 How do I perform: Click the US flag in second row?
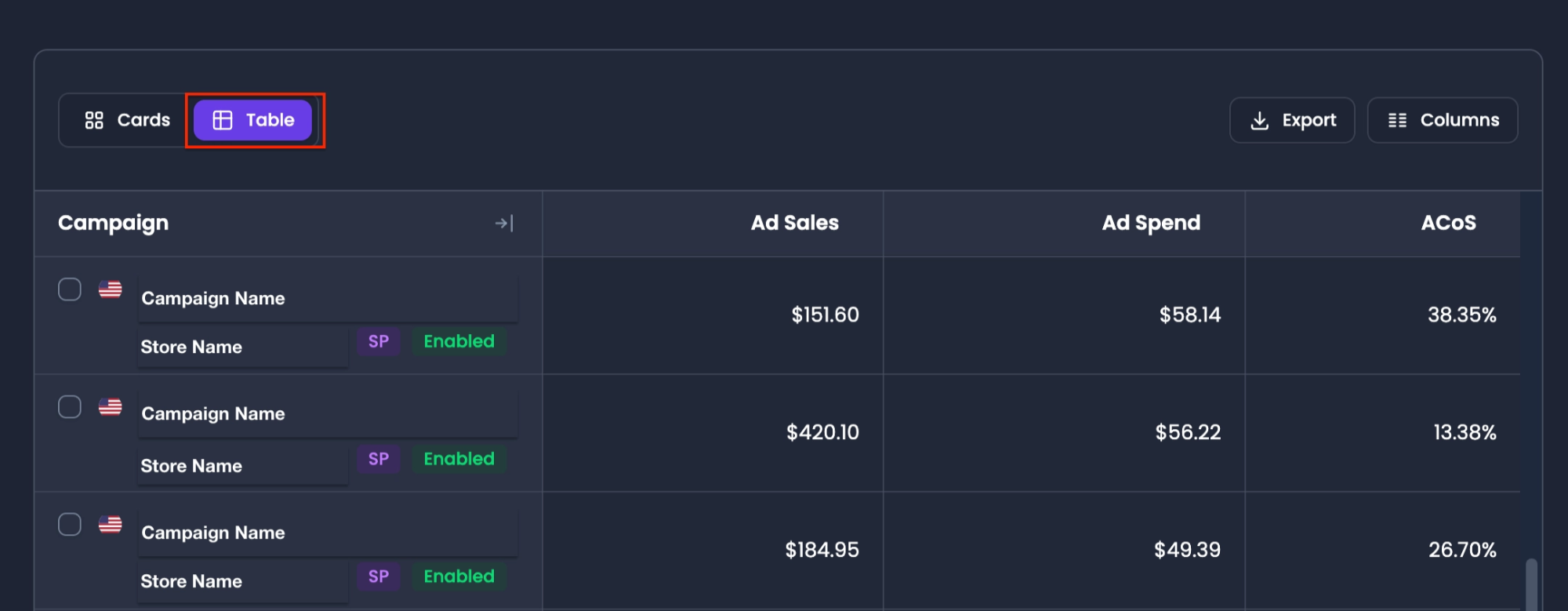(111, 407)
